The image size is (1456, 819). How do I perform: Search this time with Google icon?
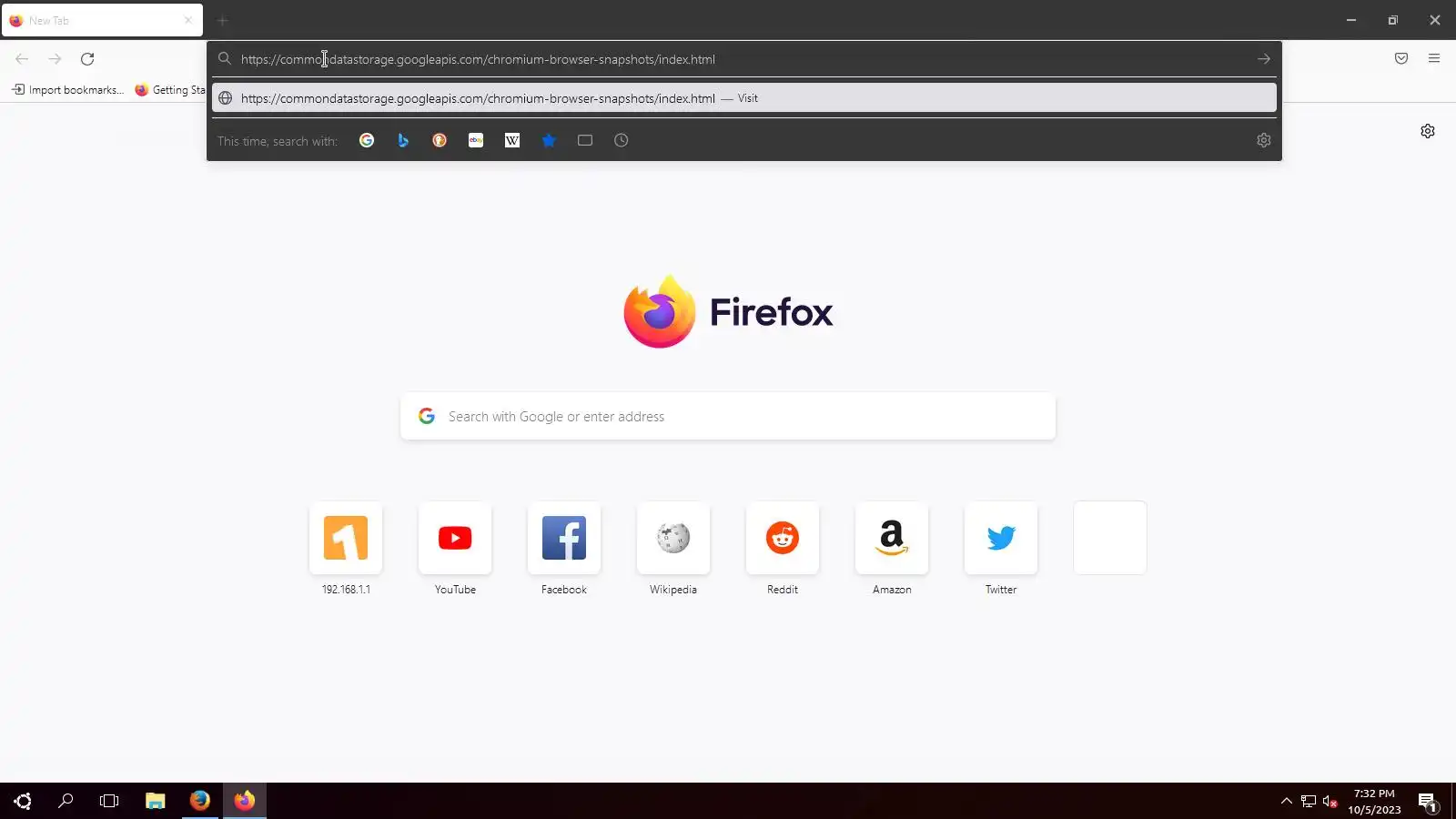(367, 140)
